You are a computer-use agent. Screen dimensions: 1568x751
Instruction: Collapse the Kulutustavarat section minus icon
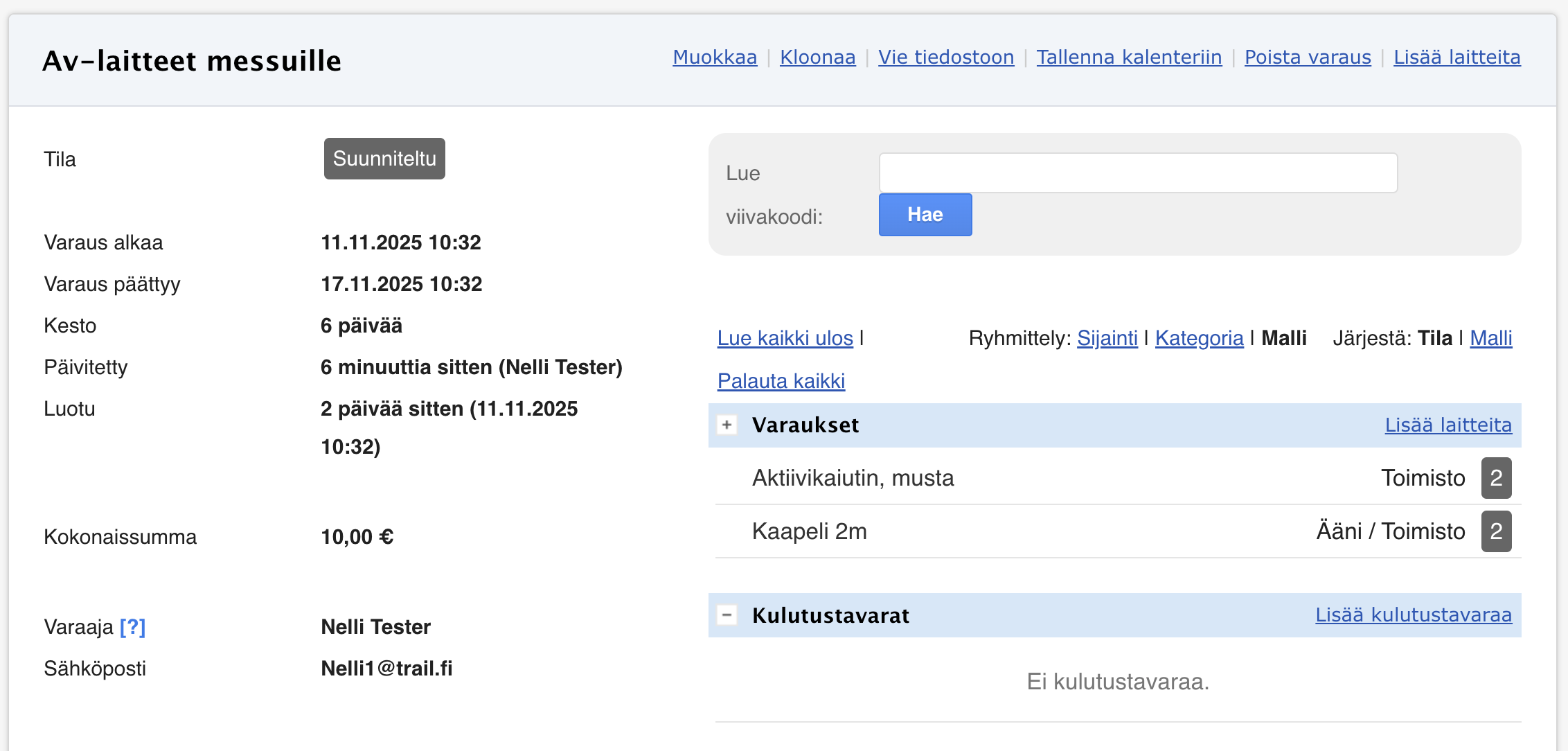[x=727, y=615]
